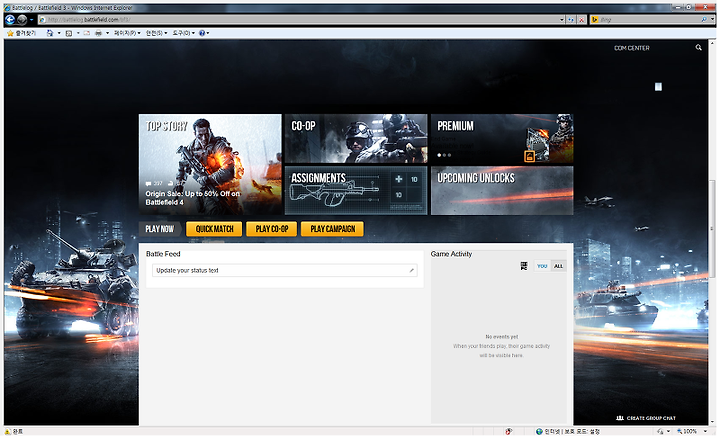Click the status bar page icon at far left

click(x=7, y=431)
